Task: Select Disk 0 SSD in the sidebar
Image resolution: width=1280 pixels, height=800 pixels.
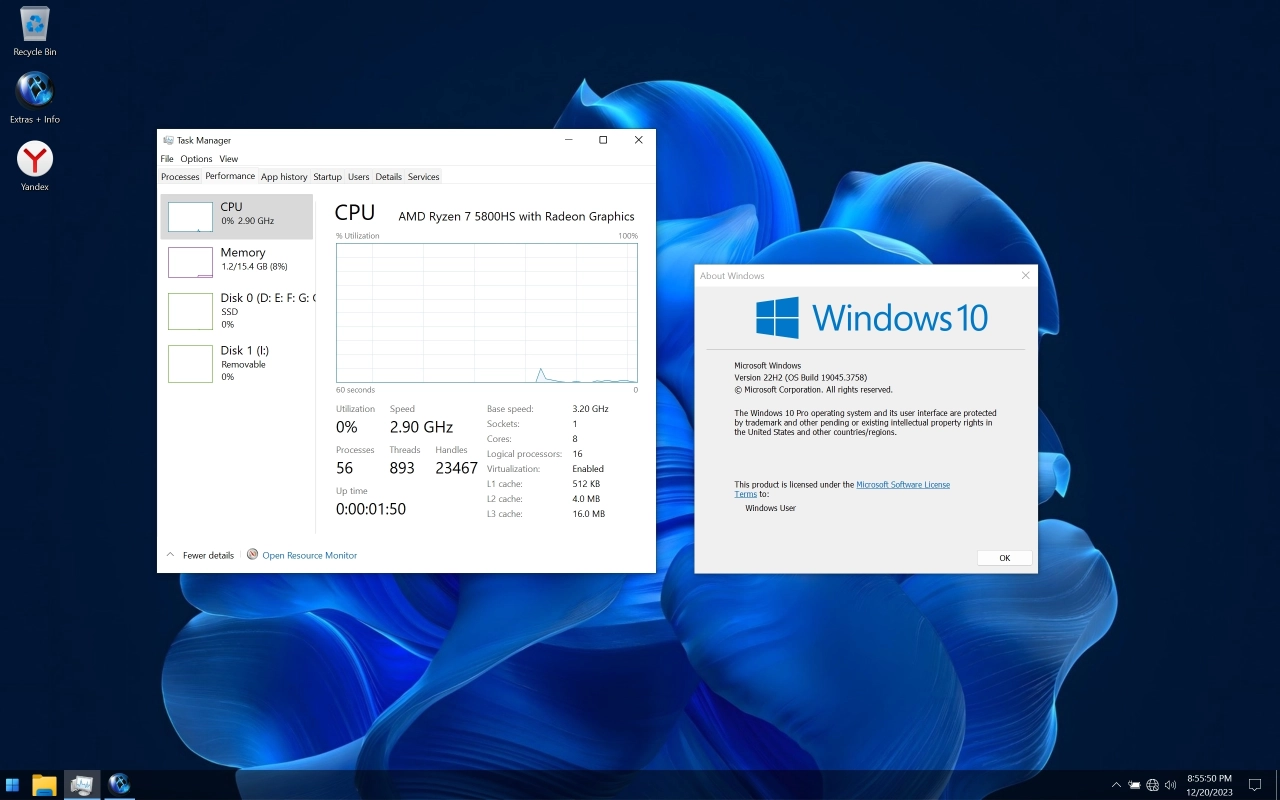Action: point(237,310)
